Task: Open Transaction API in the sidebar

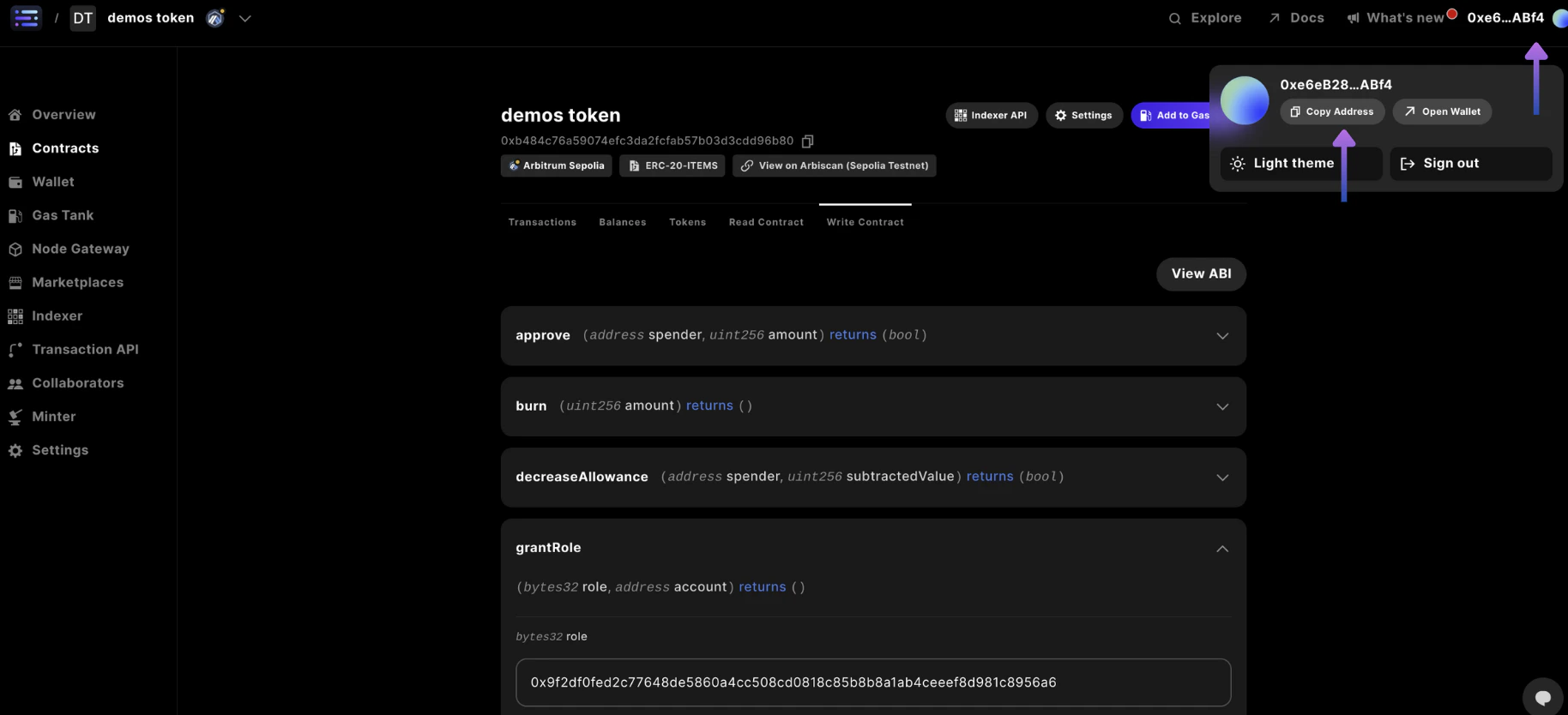Action: click(85, 350)
